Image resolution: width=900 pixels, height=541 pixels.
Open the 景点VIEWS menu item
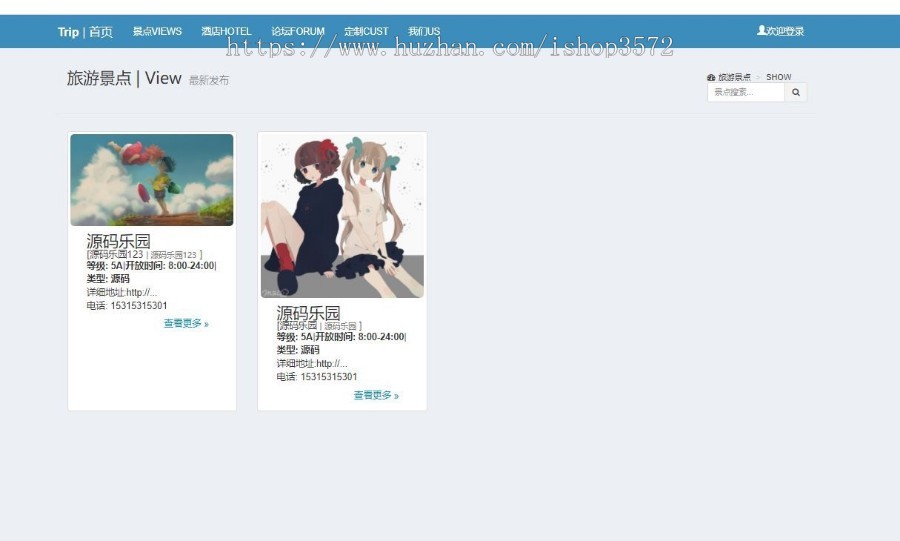tap(157, 32)
